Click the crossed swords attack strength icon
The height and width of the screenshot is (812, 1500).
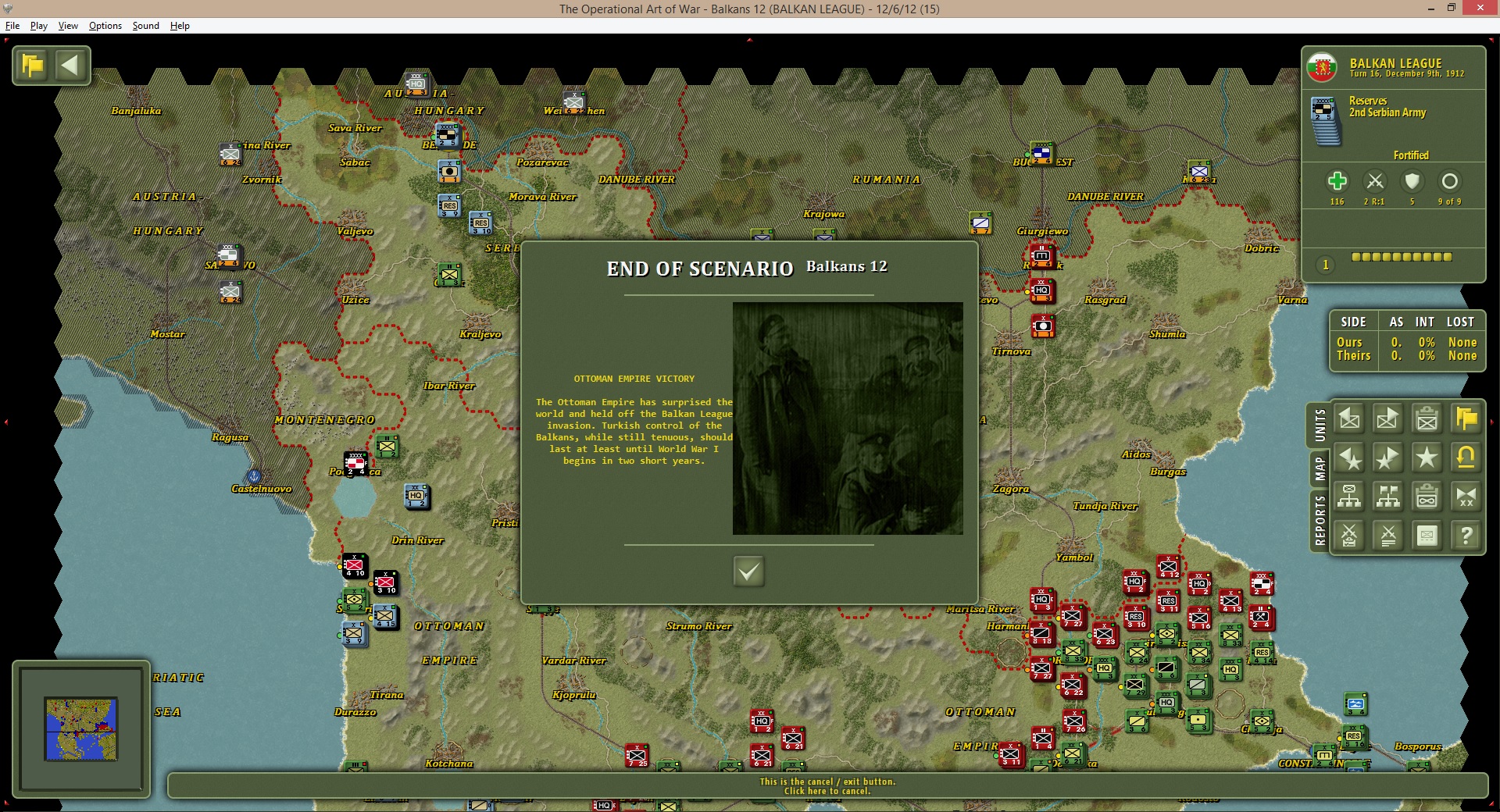(1375, 182)
